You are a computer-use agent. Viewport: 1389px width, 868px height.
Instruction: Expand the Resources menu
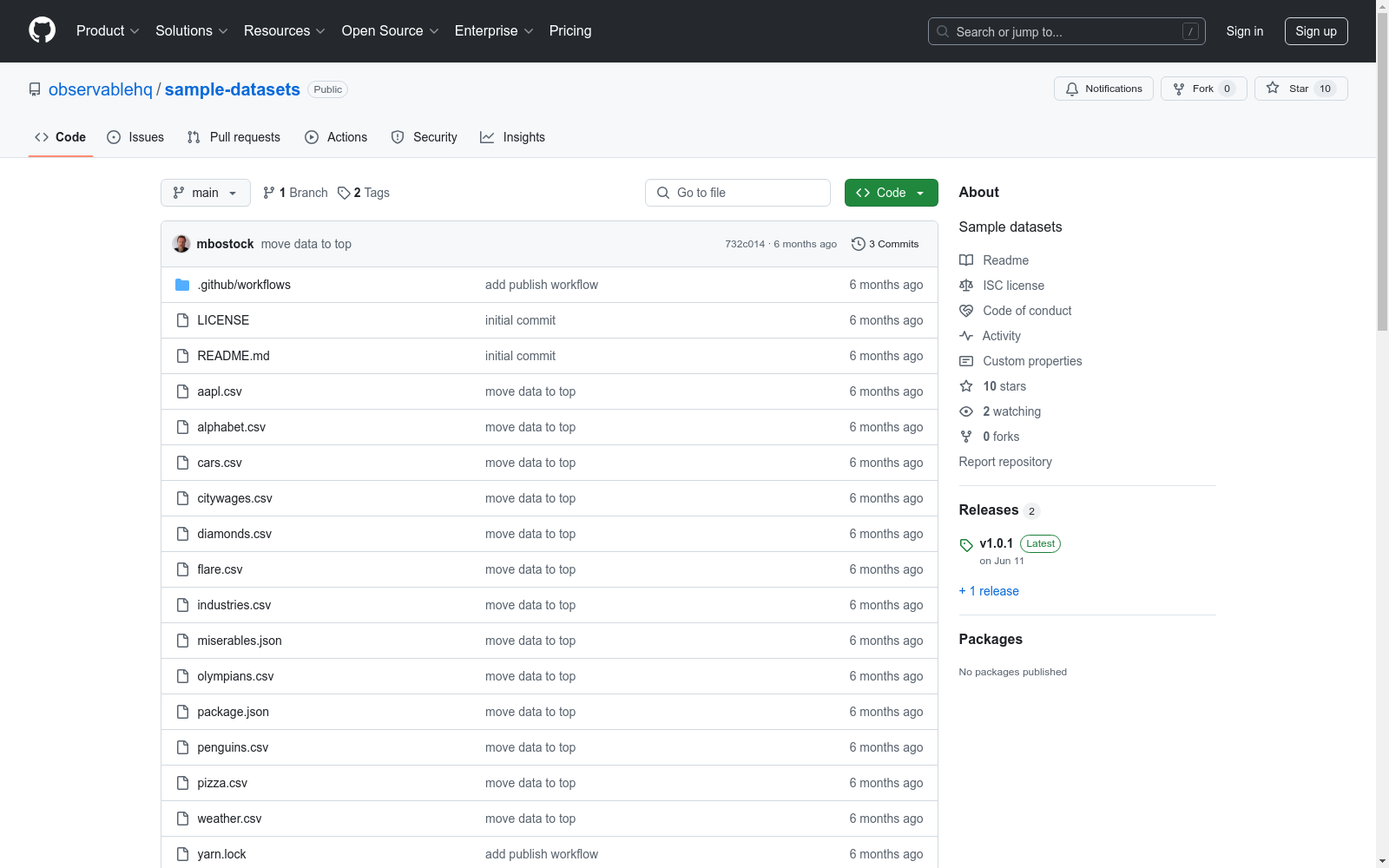click(285, 30)
